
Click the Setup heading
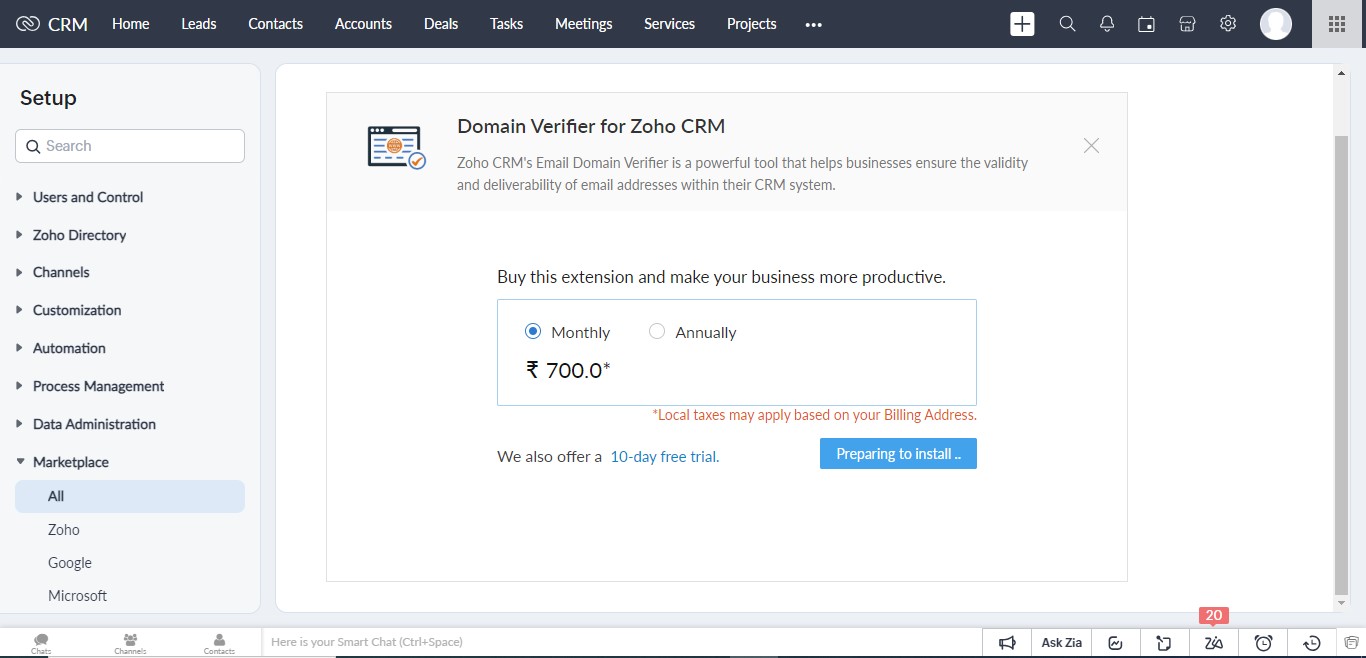click(48, 98)
